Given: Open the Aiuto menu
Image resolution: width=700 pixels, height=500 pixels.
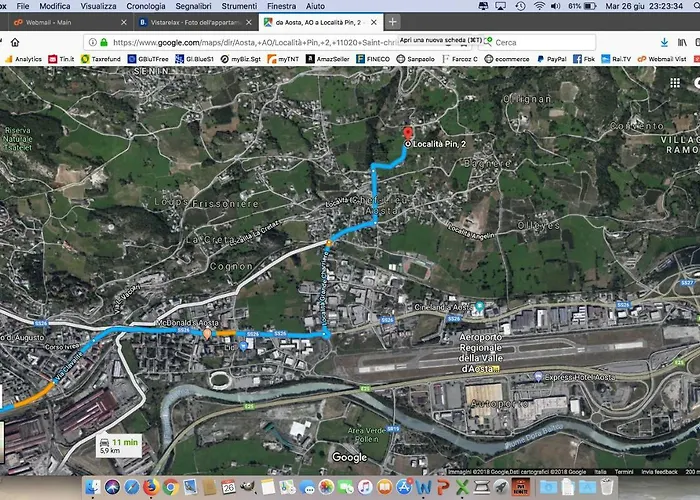Looking at the screenshot, I should (x=315, y=6).
